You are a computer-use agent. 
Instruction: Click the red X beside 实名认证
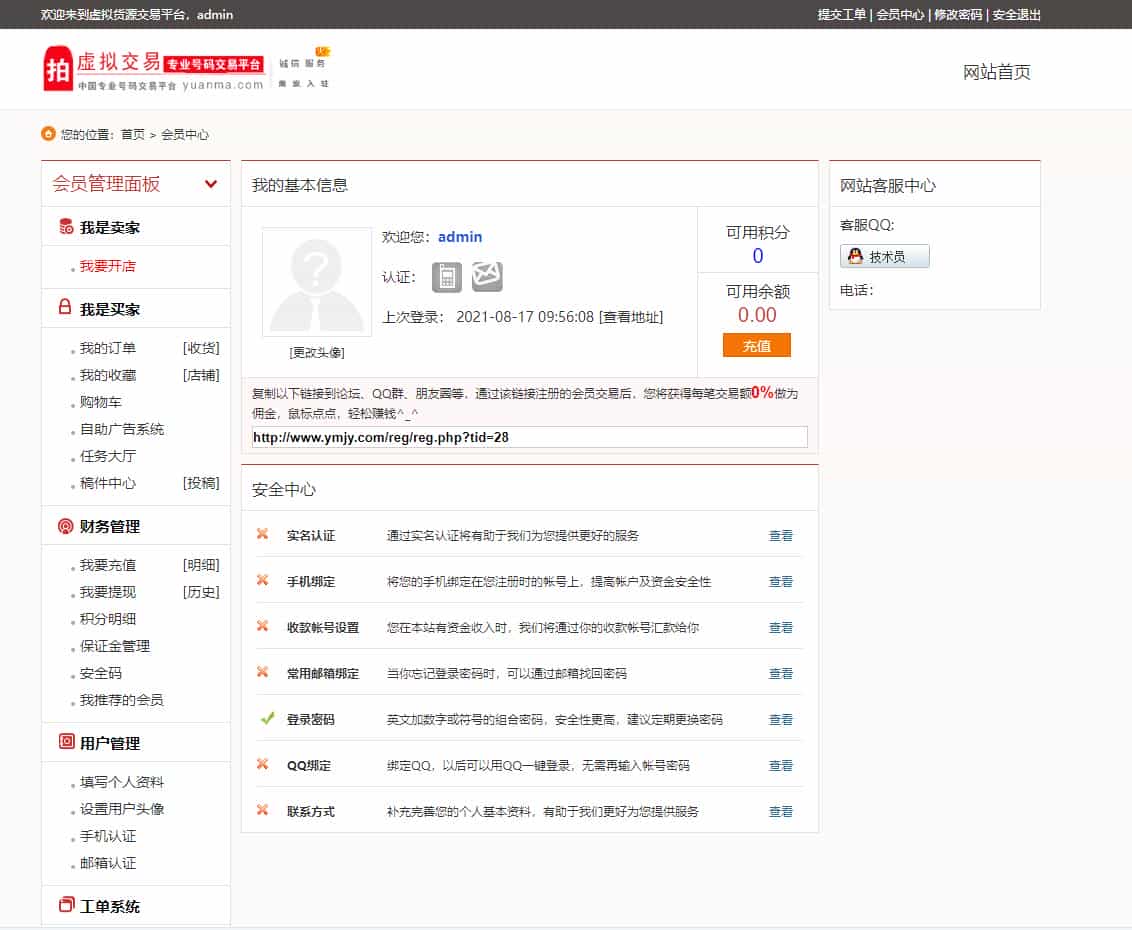coord(263,534)
